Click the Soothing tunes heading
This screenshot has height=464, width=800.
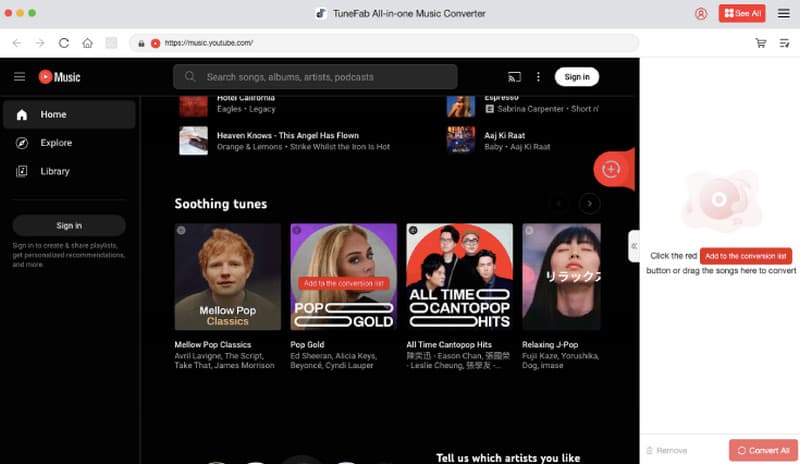click(220, 204)
